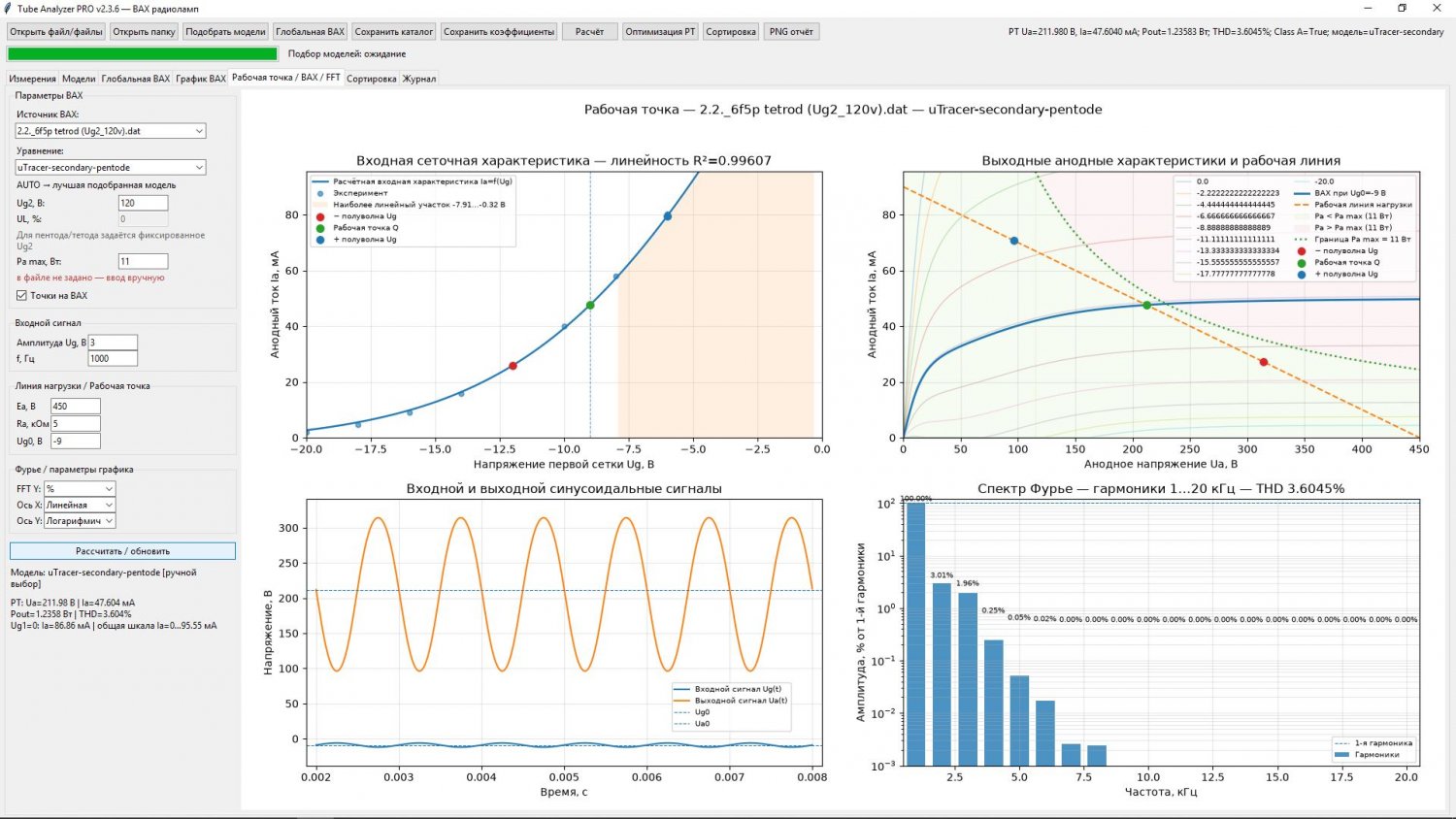Click the 'Рассчитать / обновить' button
The width and height of the screenshot is (1456, 819).
pyautogui.click(x=122, y=551)
